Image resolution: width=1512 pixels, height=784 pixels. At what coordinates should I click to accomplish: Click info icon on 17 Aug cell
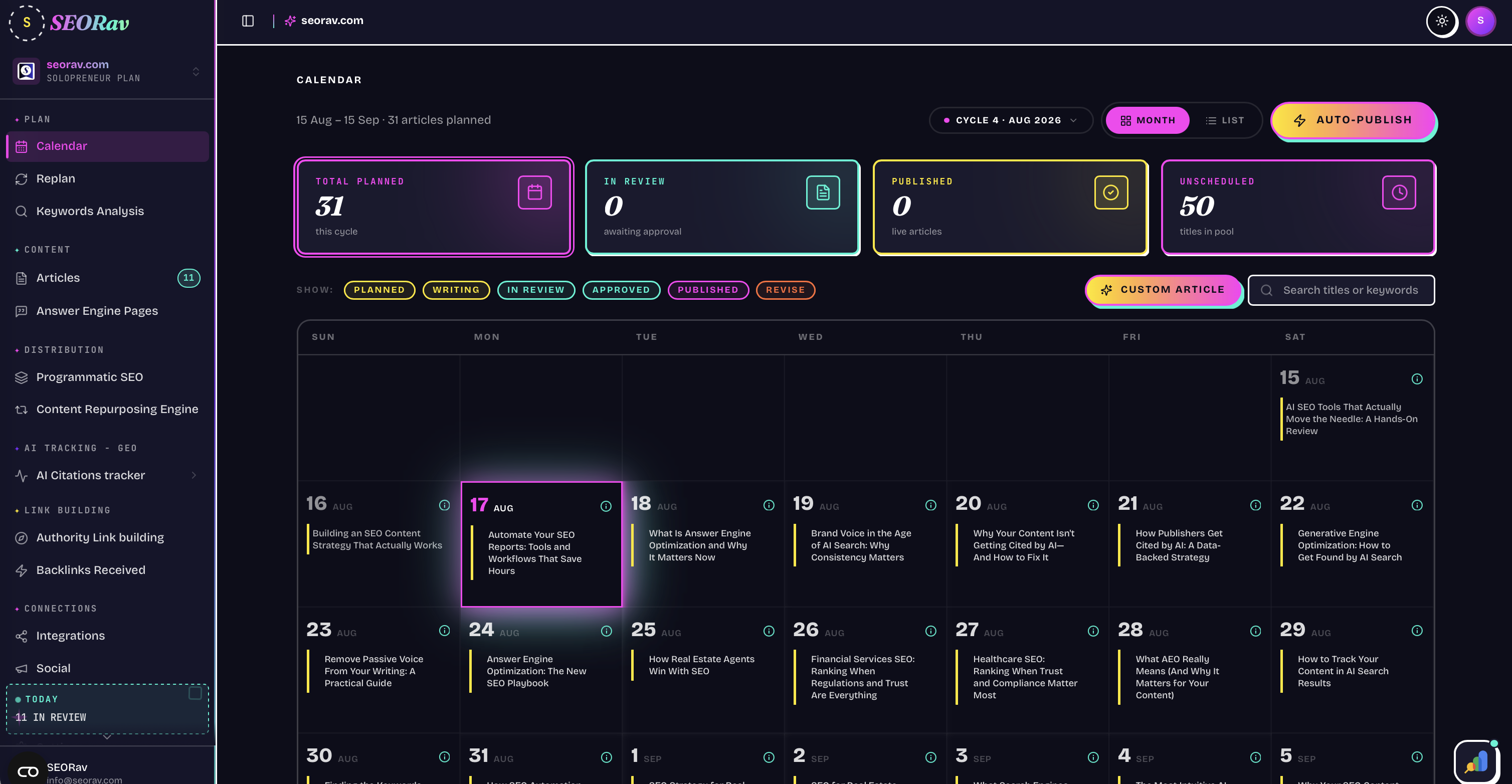coord(606,506)
